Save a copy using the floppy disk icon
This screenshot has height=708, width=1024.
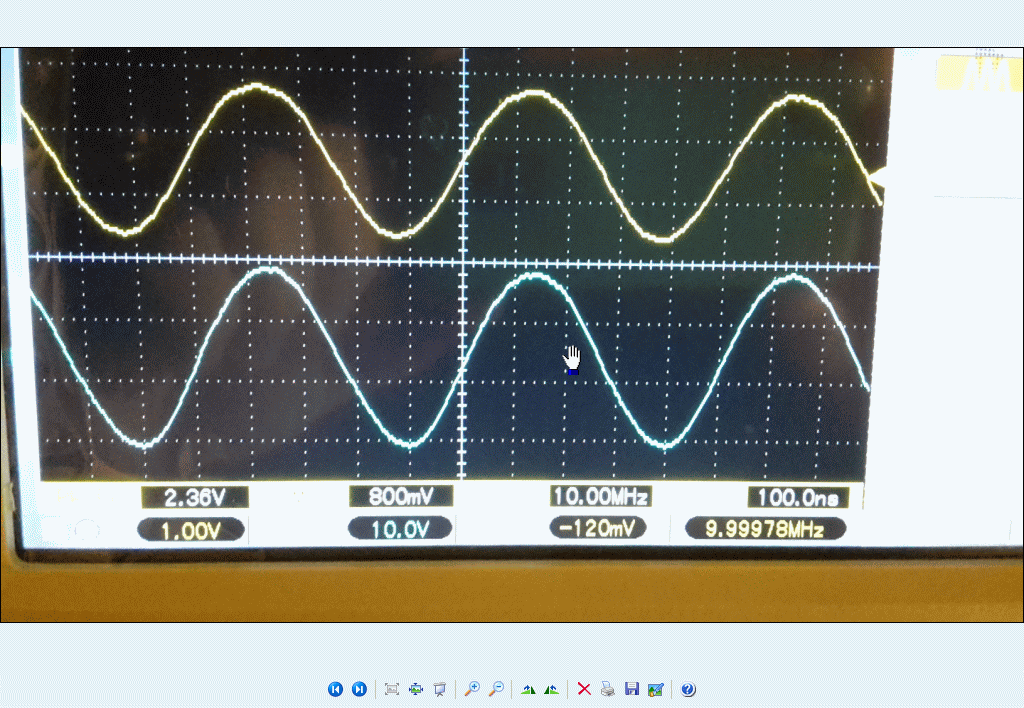point(631,689)
